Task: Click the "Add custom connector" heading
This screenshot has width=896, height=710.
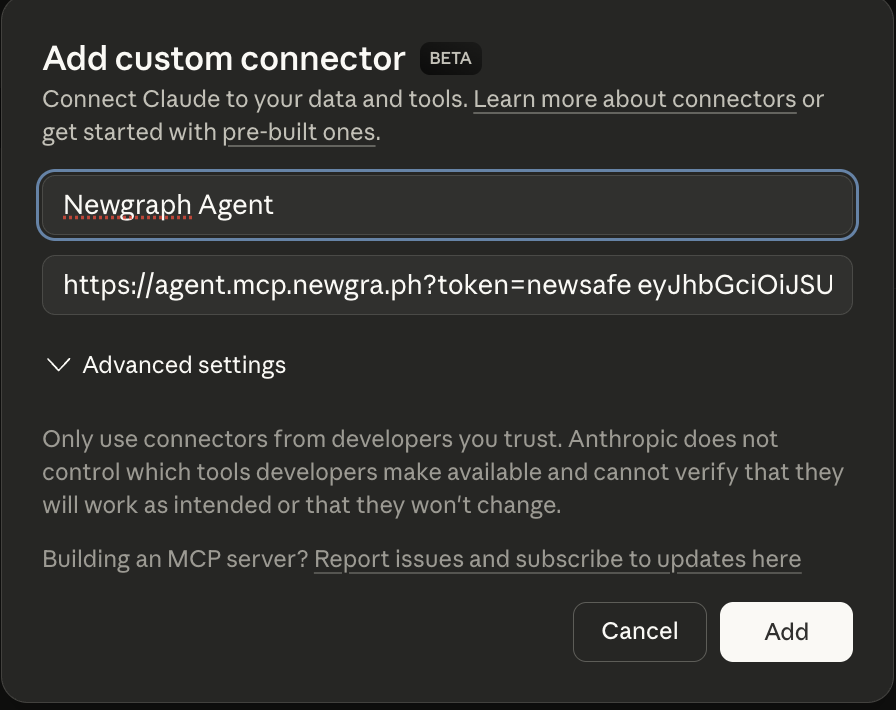Action: click(224, 59)
